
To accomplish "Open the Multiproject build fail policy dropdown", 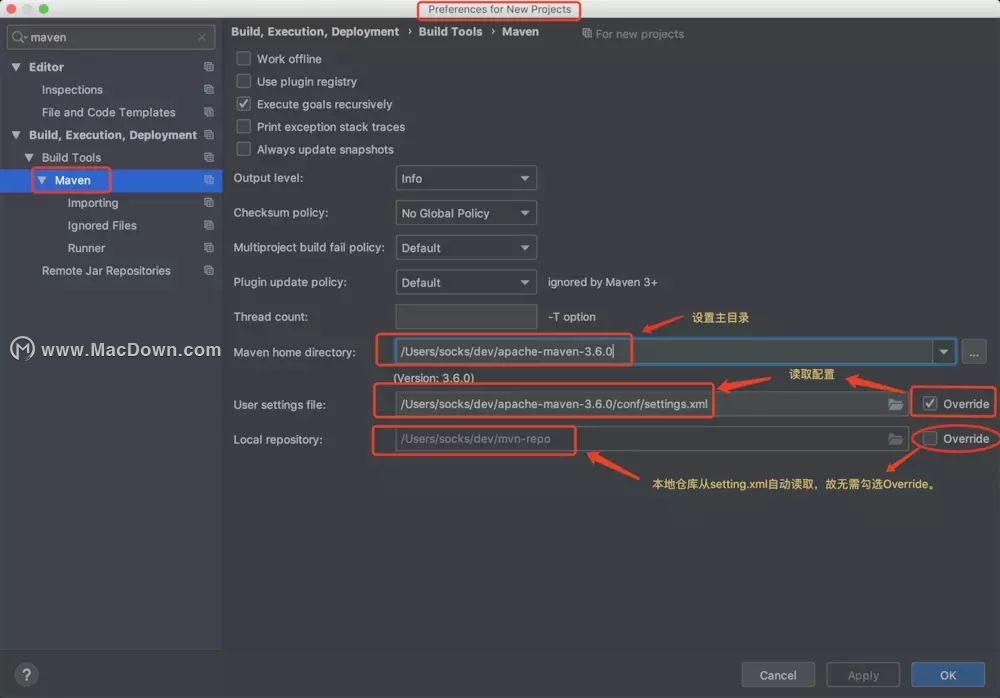I will [466, 248].
